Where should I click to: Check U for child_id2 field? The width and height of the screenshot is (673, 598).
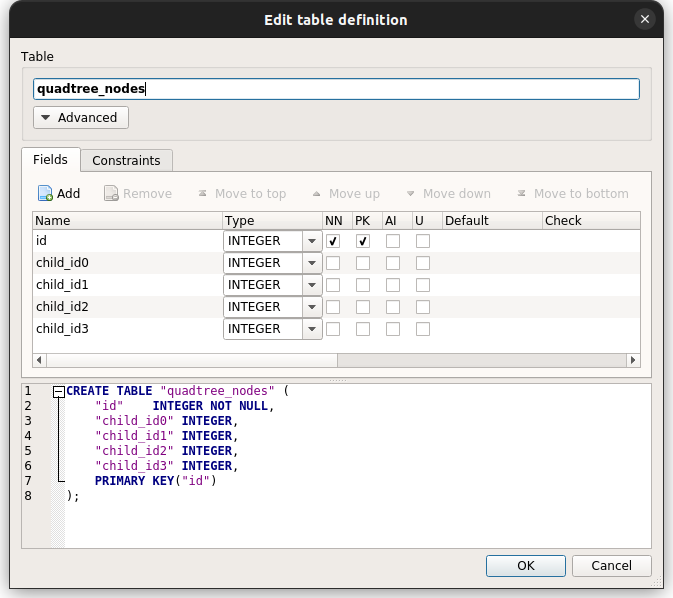[423, 307]
